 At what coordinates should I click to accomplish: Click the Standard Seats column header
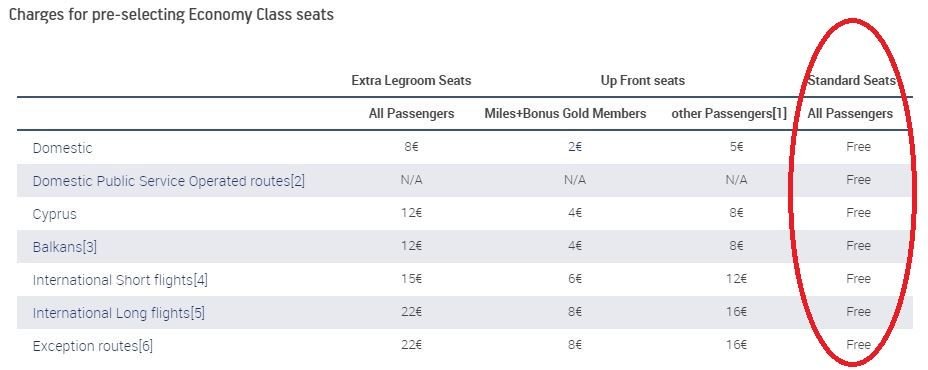coord(851,81)
